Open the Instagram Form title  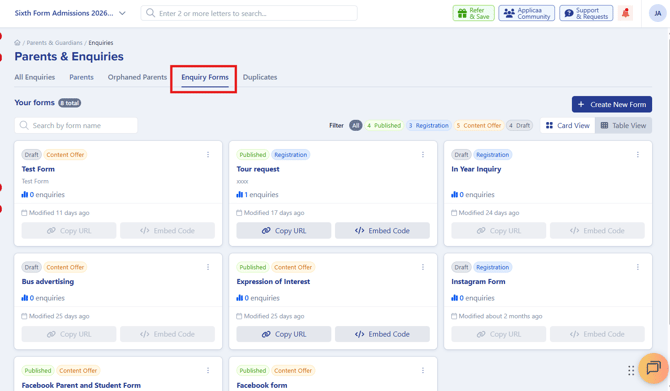478,282
